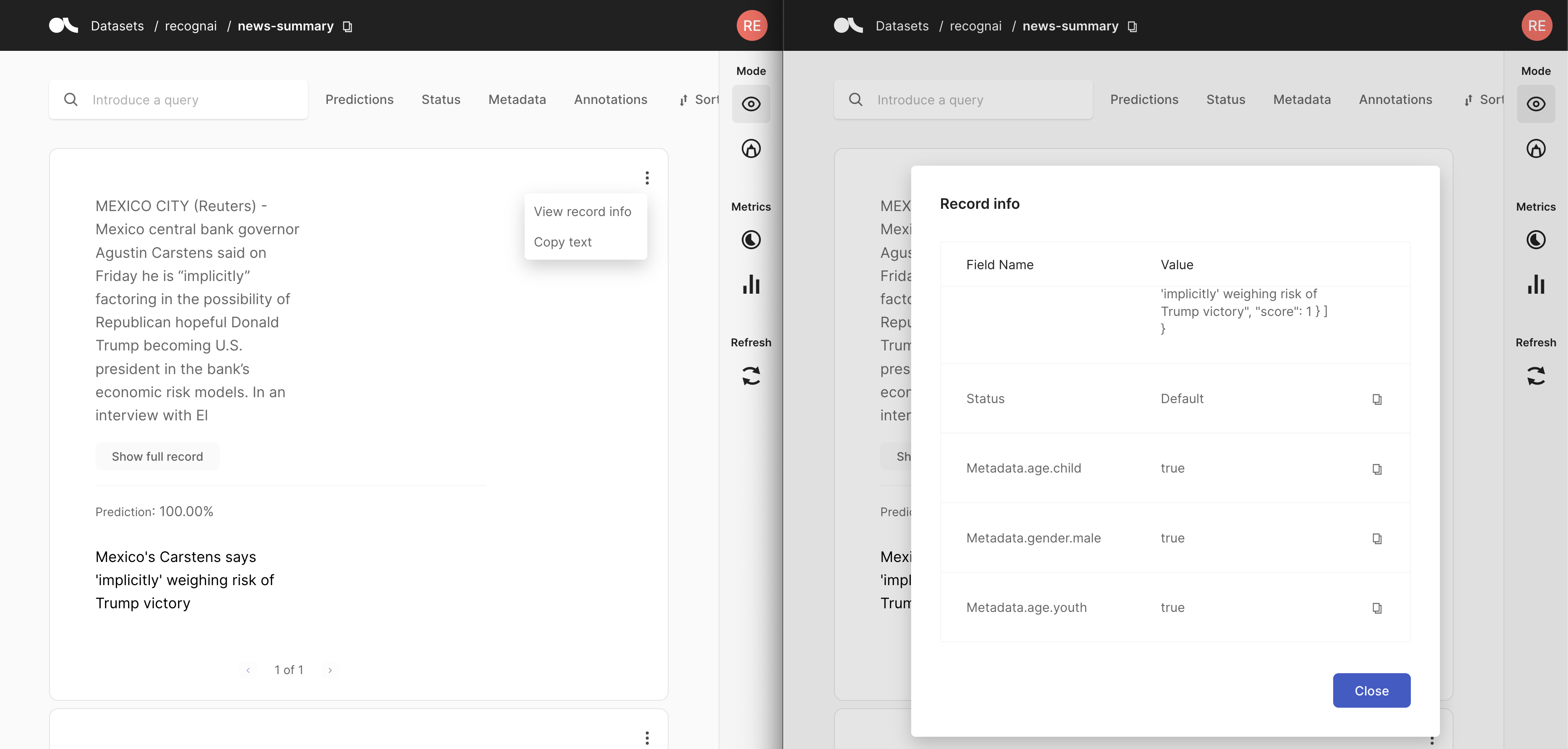Click the Prediction: 100.00% label
Viewport: 1568px width, 749px height.
154,512
